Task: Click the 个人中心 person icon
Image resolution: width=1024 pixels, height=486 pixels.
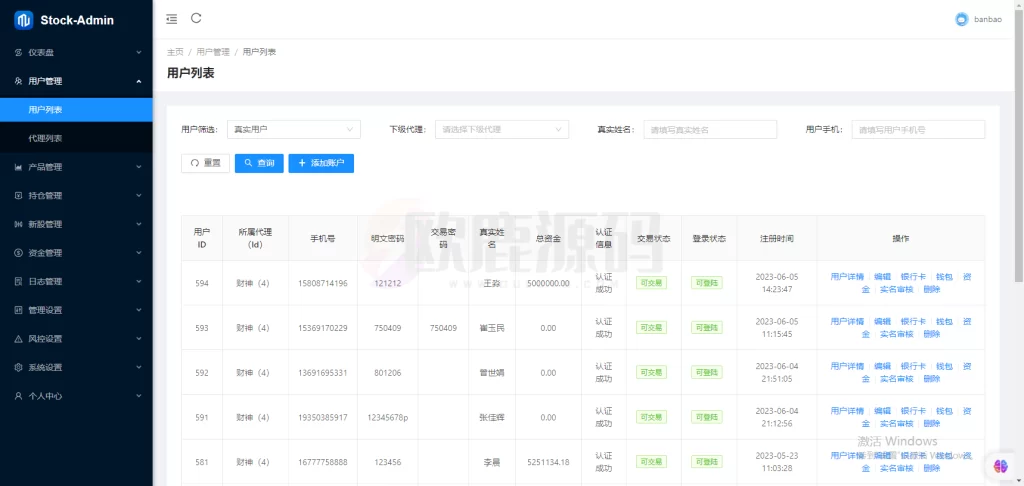Action: pos(18,396)
